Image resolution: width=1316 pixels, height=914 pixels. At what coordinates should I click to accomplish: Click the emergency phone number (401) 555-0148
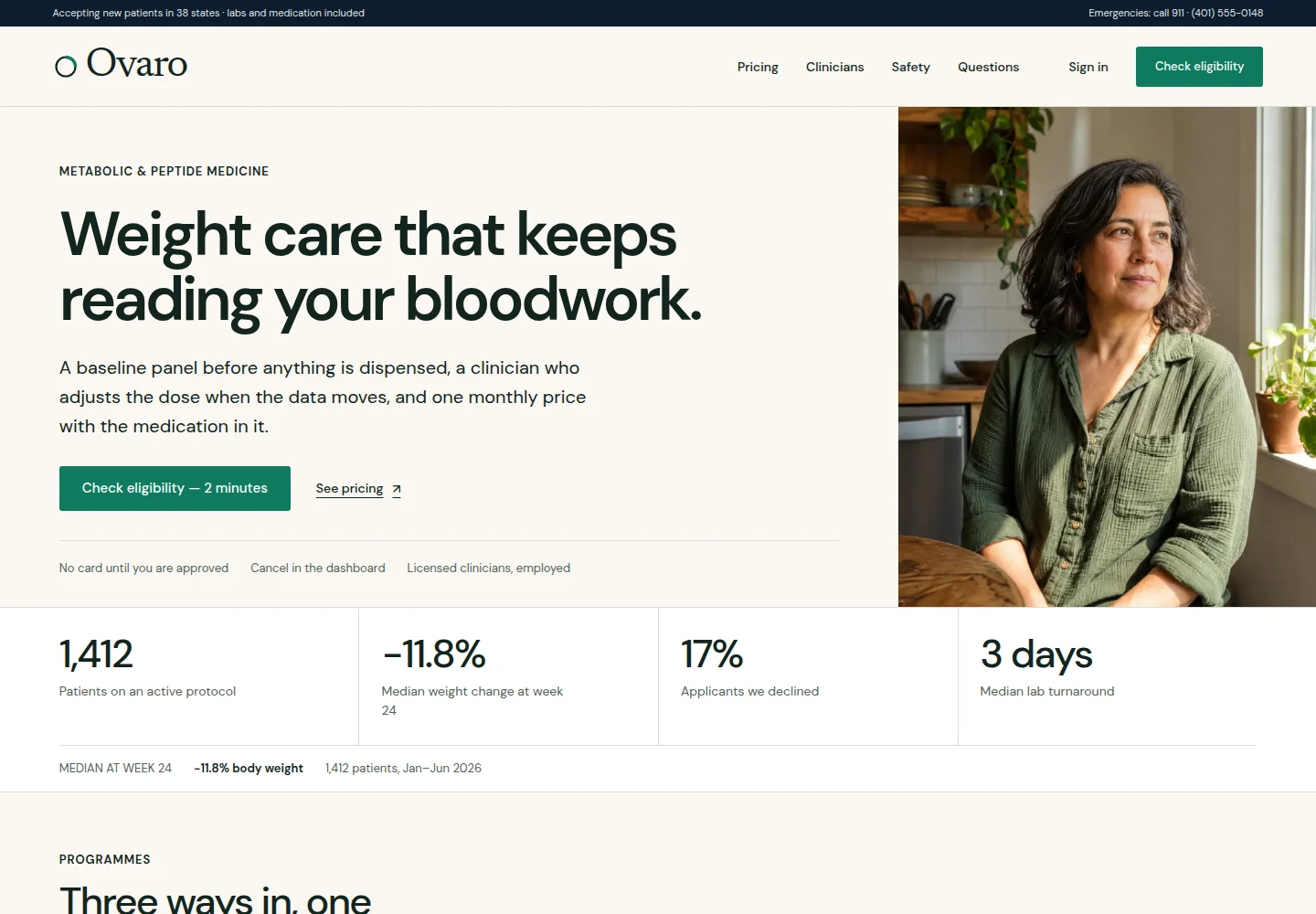(1226, 13)
